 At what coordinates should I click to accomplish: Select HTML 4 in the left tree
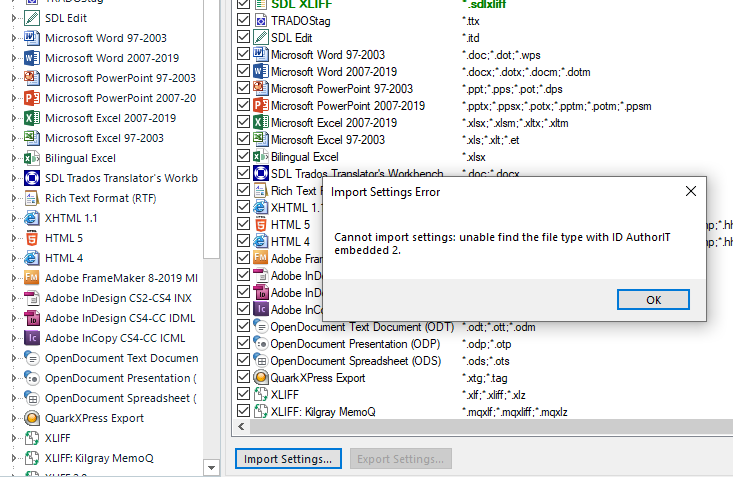[64, 258]
